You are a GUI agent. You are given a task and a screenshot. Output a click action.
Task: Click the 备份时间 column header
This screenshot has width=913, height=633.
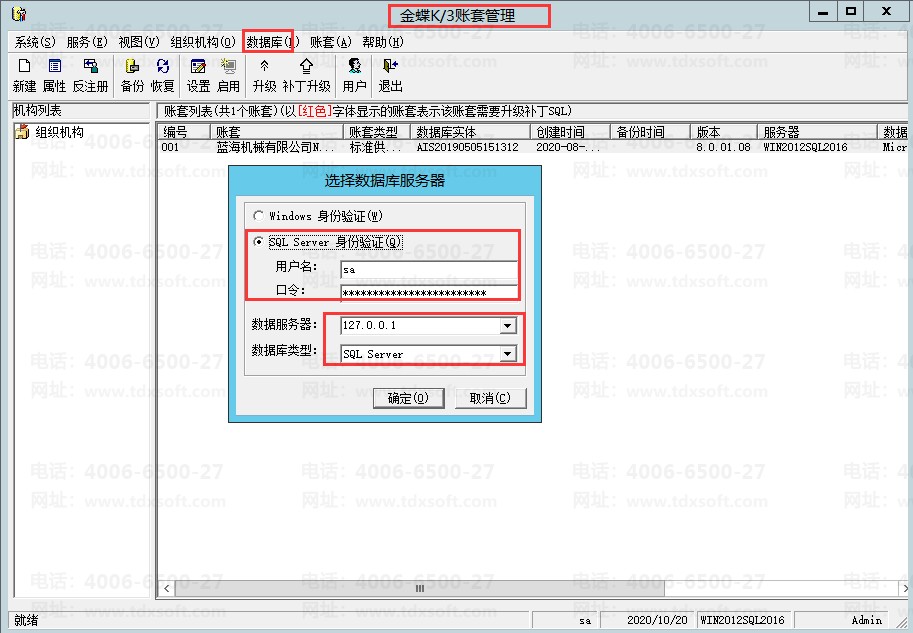pyautogui.click(x=650, y=132)
